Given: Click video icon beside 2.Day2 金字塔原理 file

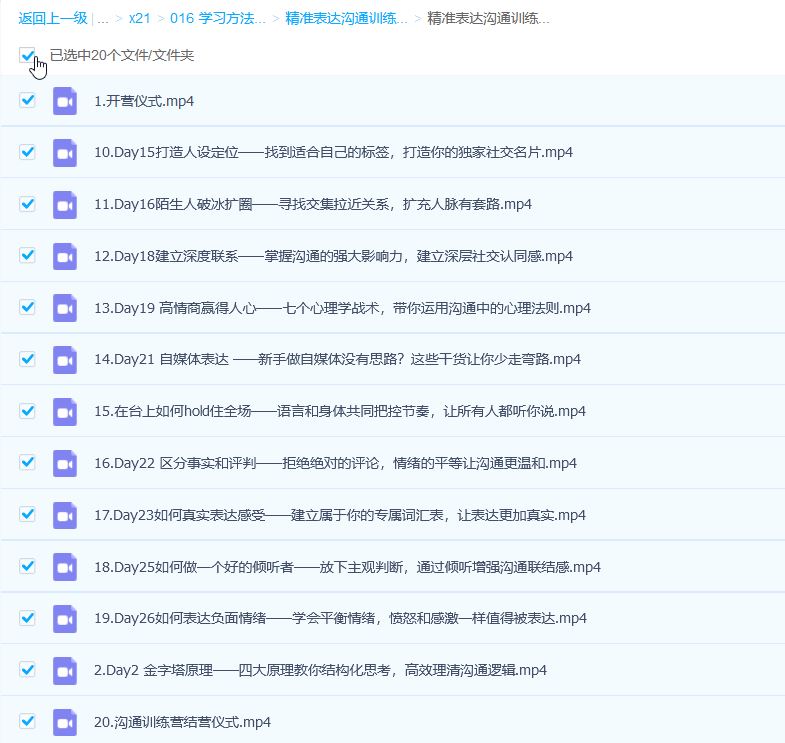Looking at the screenshot, I should click(x=65, y=670).
